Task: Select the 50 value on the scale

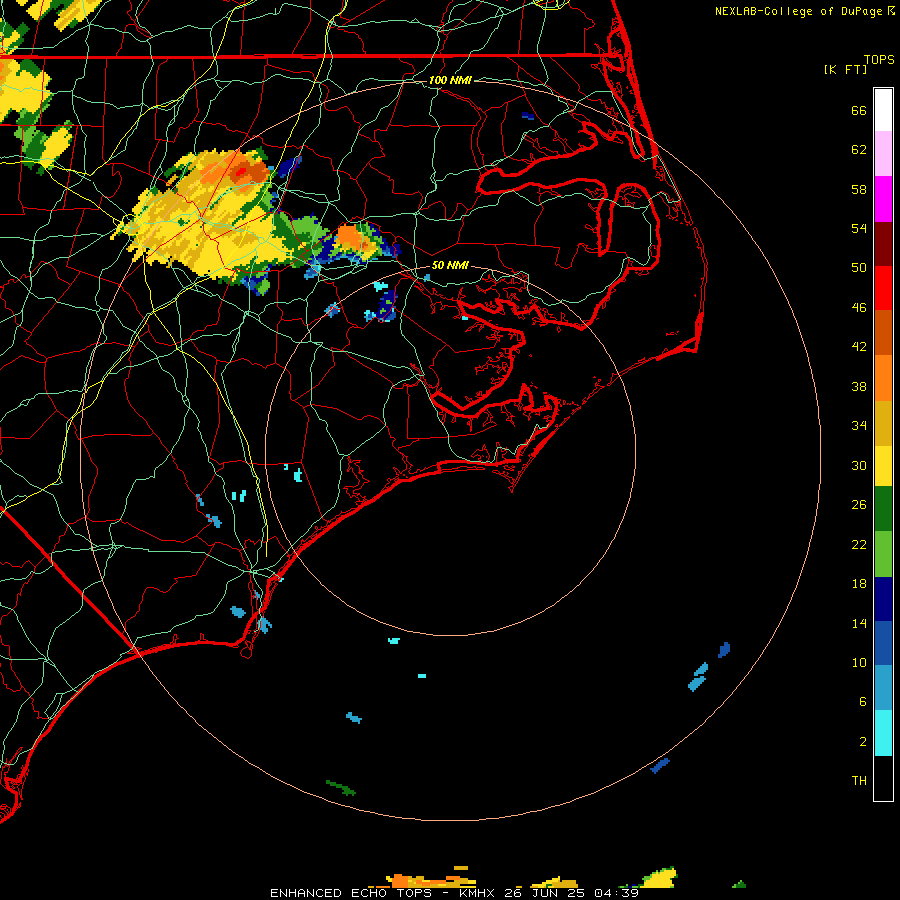Action: click(x=859, y=268)
